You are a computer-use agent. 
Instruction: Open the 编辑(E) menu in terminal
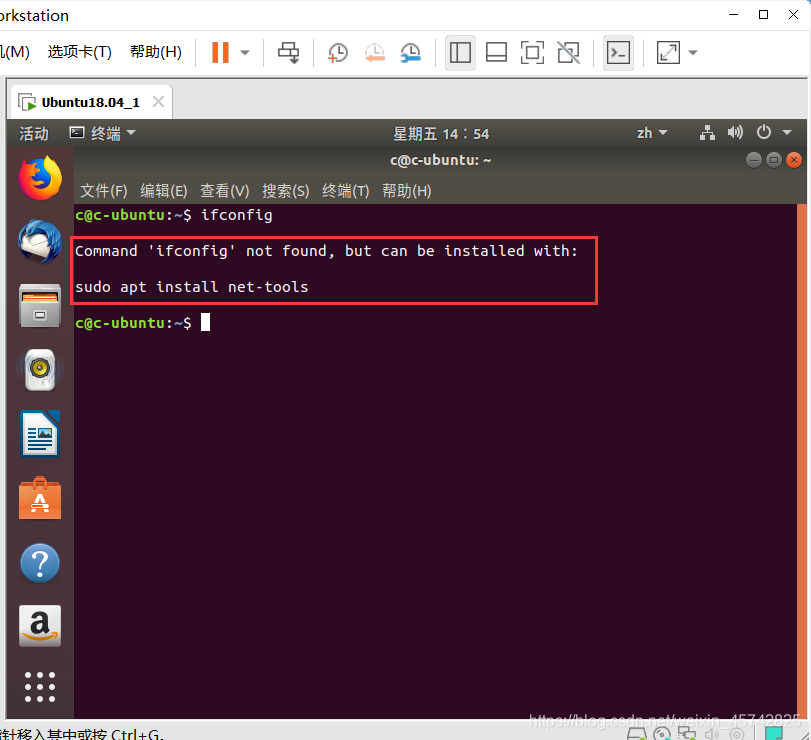coord(162,190)
